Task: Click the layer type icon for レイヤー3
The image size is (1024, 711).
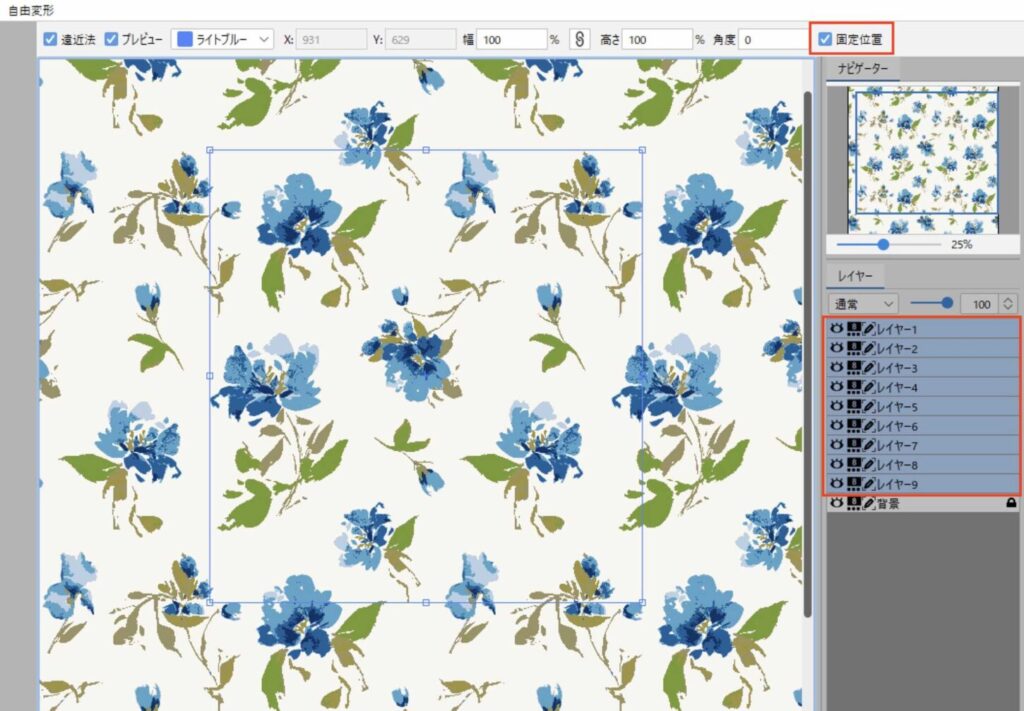Action: (x=854, y=368)
